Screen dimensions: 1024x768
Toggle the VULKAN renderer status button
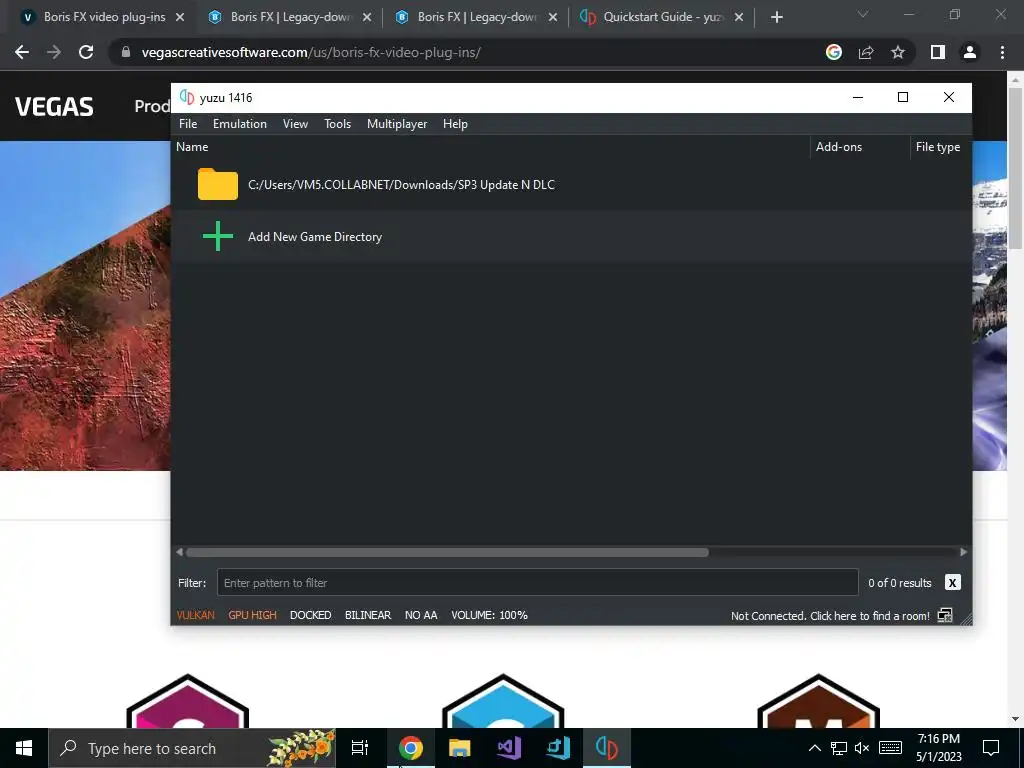click(195, 615)
